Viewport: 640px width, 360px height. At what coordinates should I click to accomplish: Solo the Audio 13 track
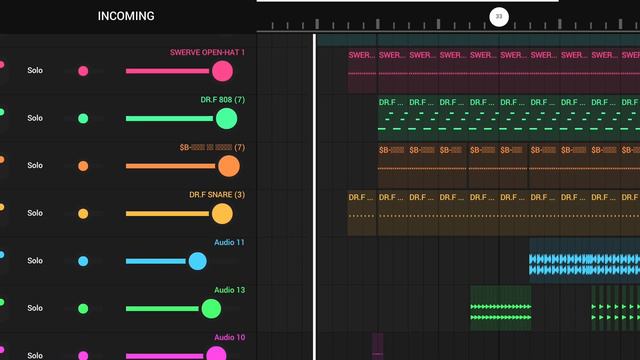(35, 308)
